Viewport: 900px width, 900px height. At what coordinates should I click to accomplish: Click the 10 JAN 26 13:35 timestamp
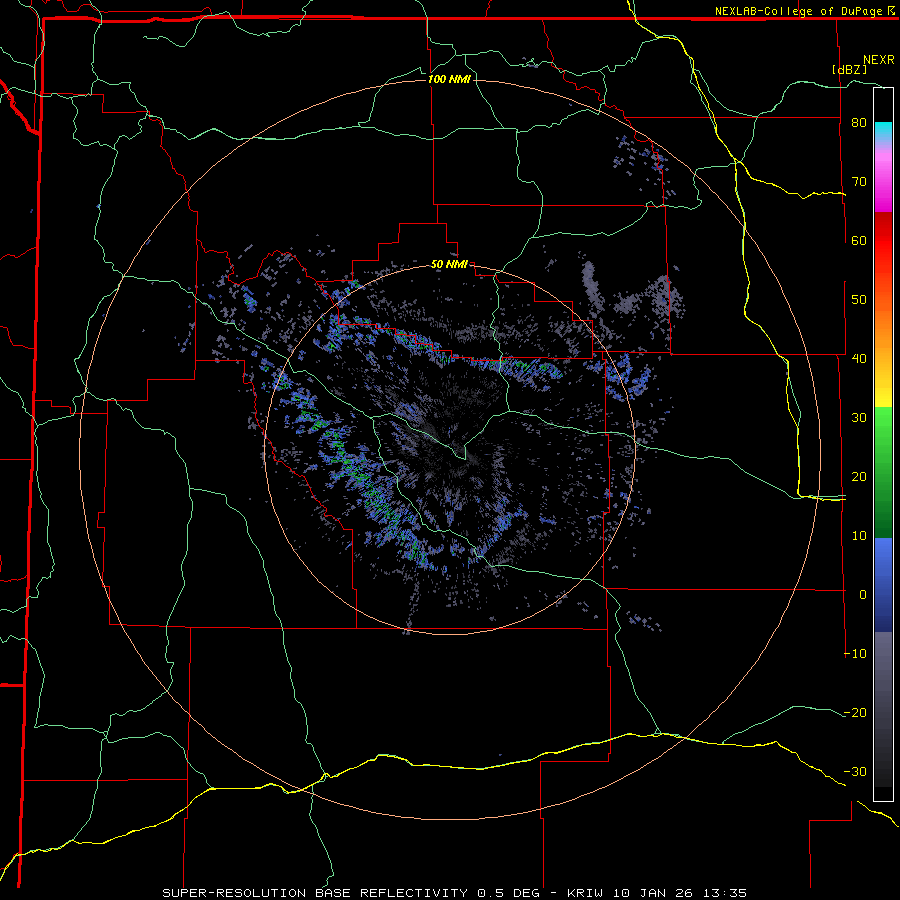681,893
